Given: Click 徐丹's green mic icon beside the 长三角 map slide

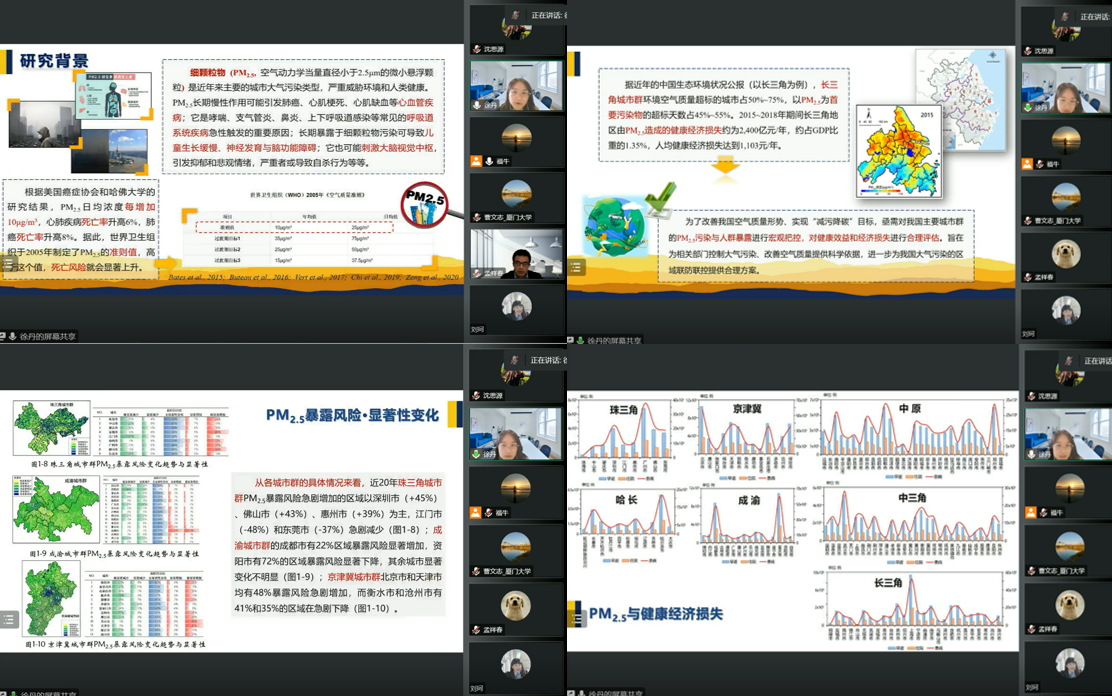Looking at the screenshot, I should pos(1028,107).
